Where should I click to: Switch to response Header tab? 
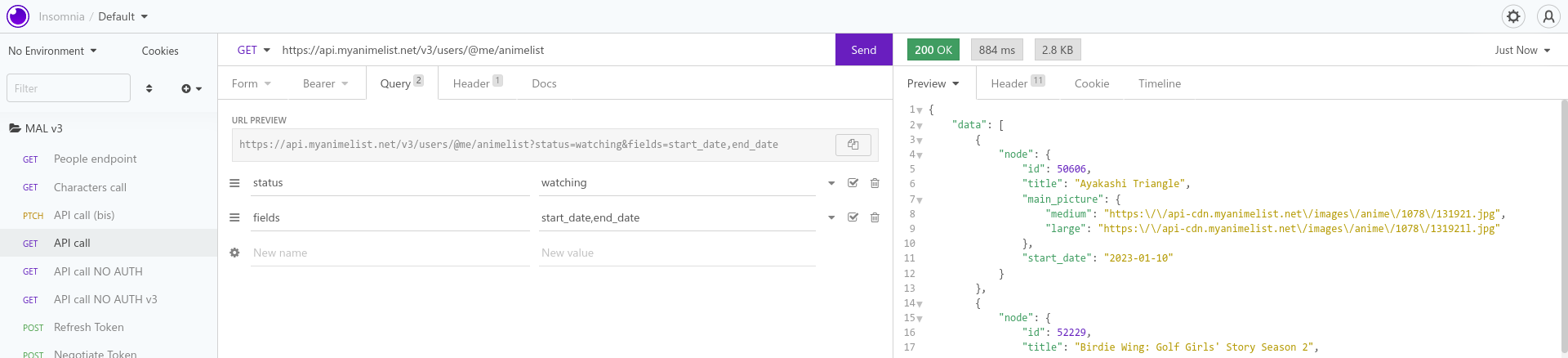1018,83
